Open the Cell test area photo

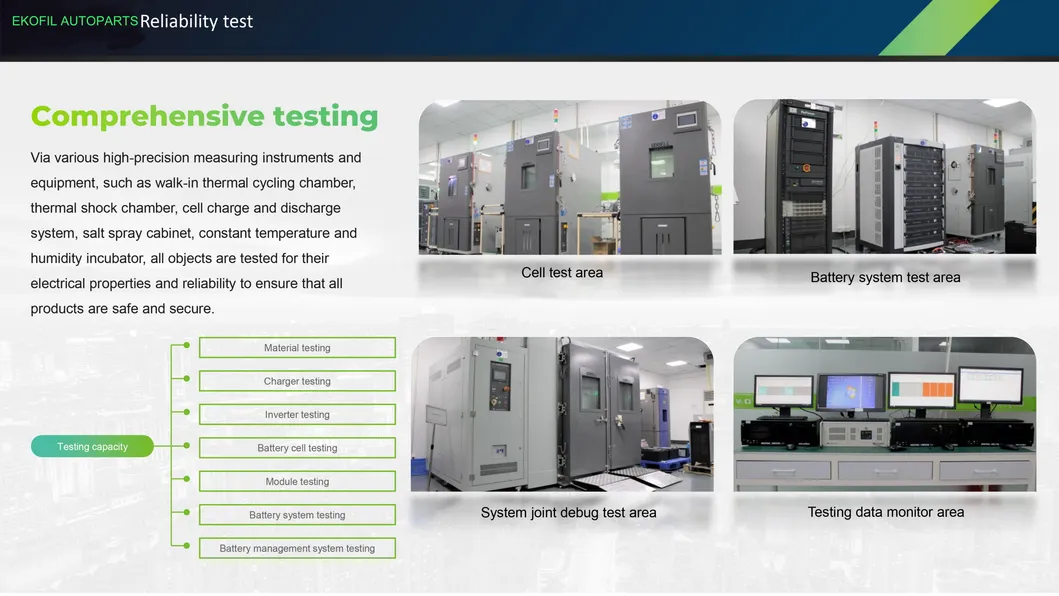[569, 177]
